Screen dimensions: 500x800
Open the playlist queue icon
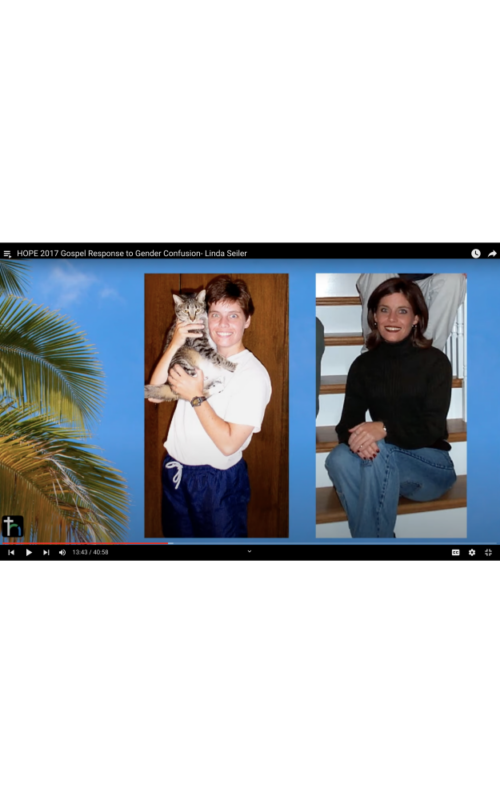click(7, 254)
